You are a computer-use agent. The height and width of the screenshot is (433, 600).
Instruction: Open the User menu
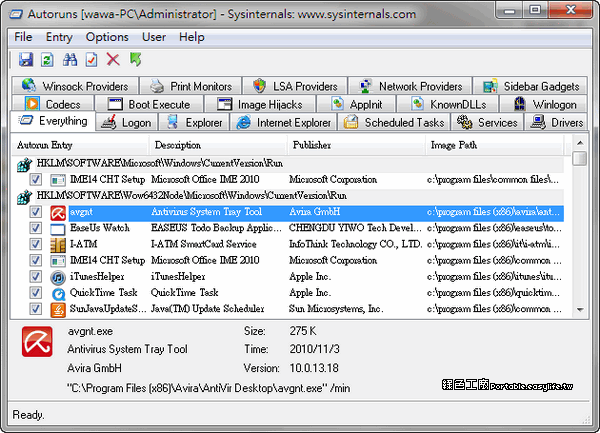click(154, 37)
